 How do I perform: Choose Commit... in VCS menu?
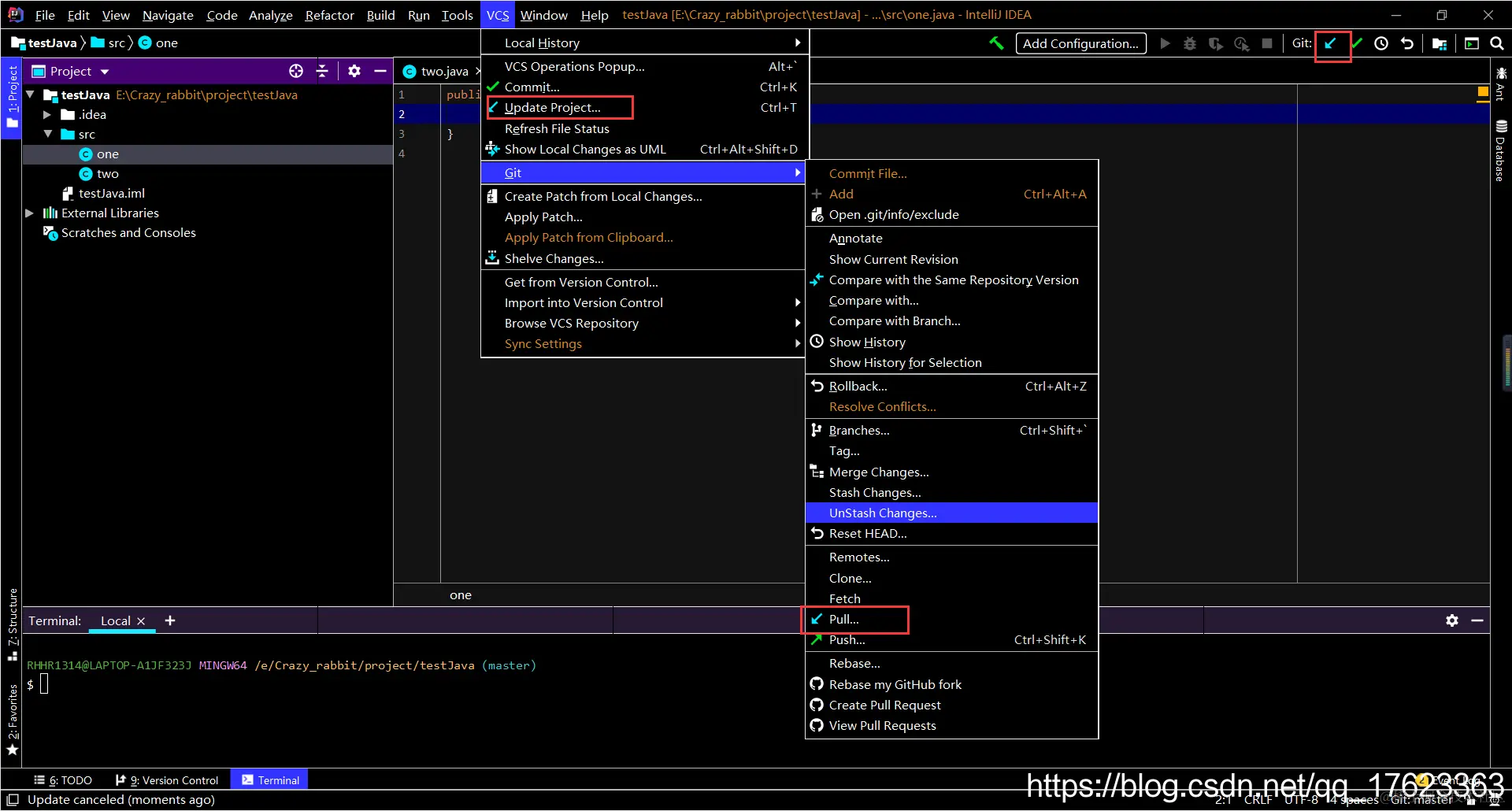coord(645,87)
